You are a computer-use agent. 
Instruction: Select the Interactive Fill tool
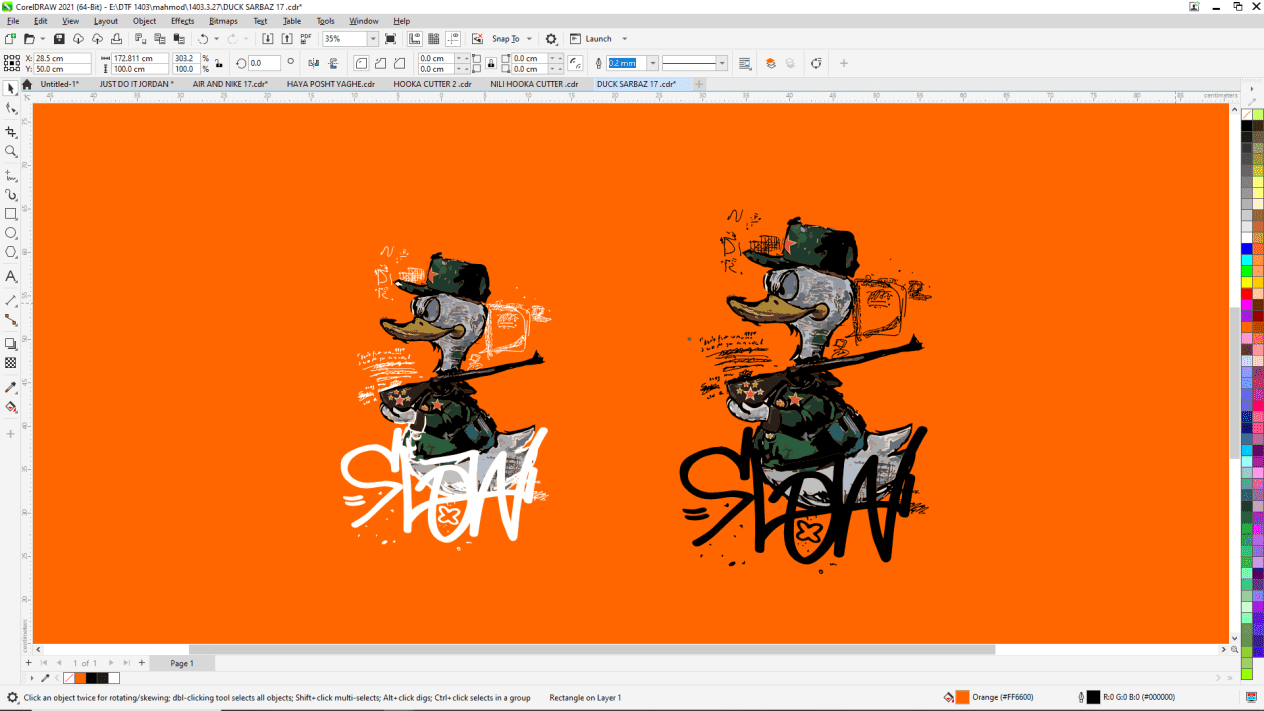(11, 407)
